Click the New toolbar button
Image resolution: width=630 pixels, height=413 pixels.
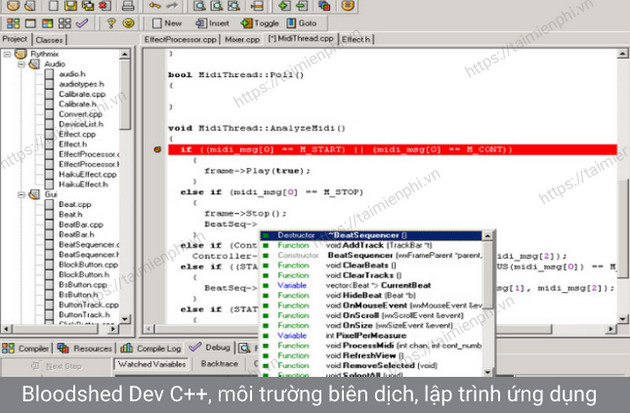tap(168, 23)
